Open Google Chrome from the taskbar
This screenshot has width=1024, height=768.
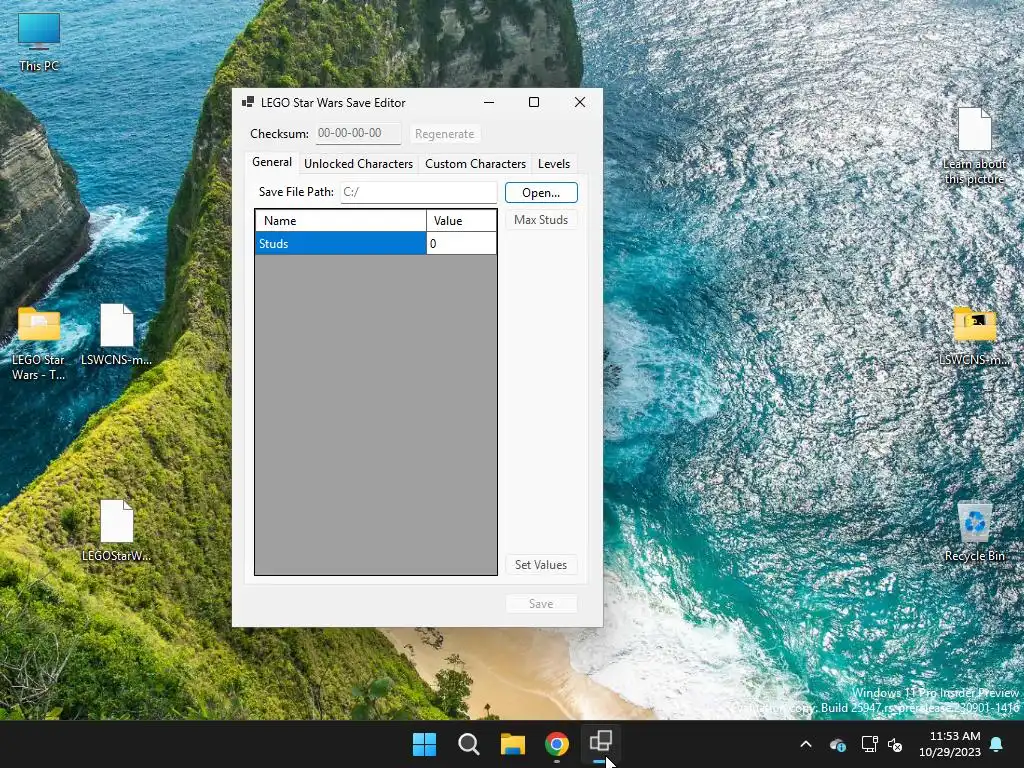556,744
